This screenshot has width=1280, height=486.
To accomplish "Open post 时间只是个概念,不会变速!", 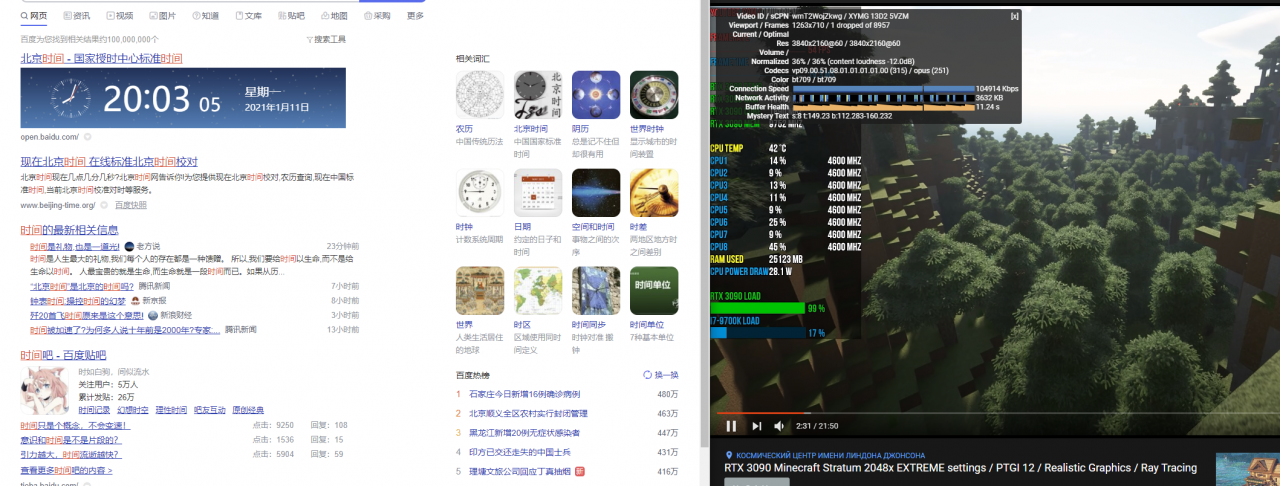I will click(x=74, y=425).
